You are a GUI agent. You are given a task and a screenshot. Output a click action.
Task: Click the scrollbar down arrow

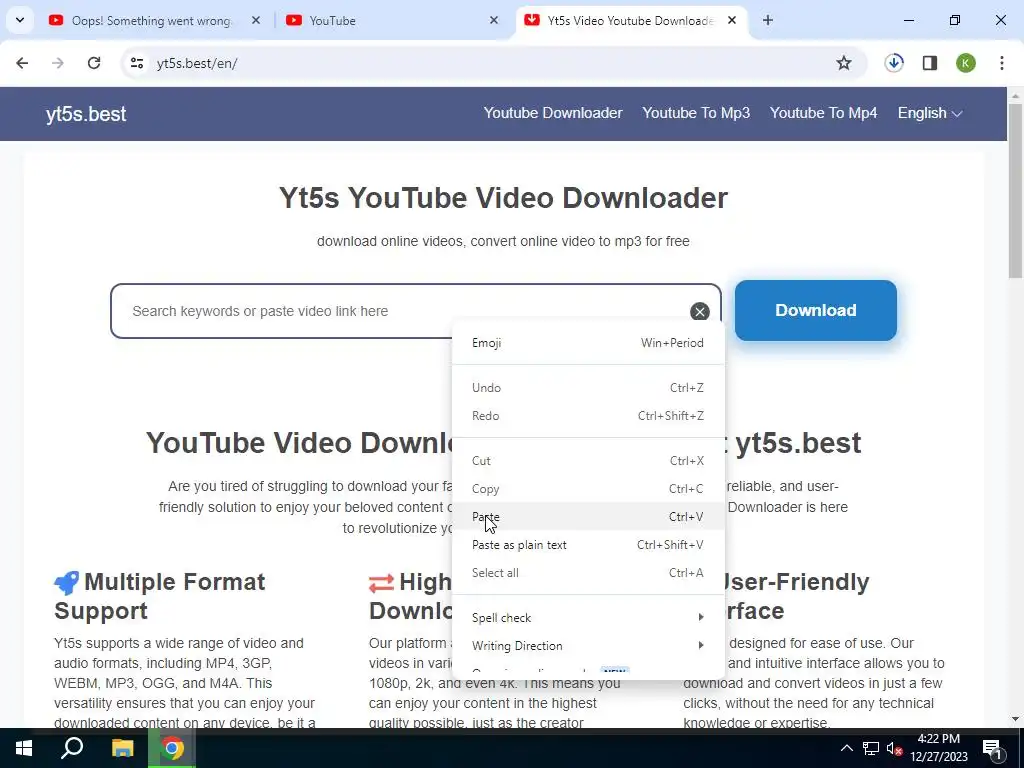click(1015, 719)
